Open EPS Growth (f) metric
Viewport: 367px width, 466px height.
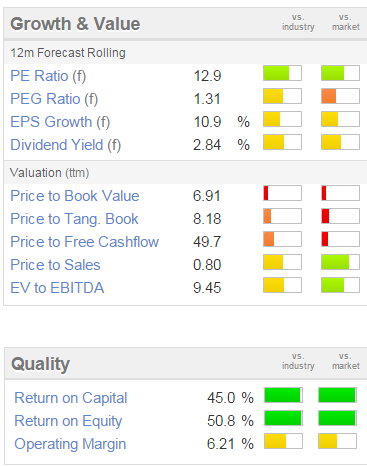pyautogui.click(x=60, y=122)
